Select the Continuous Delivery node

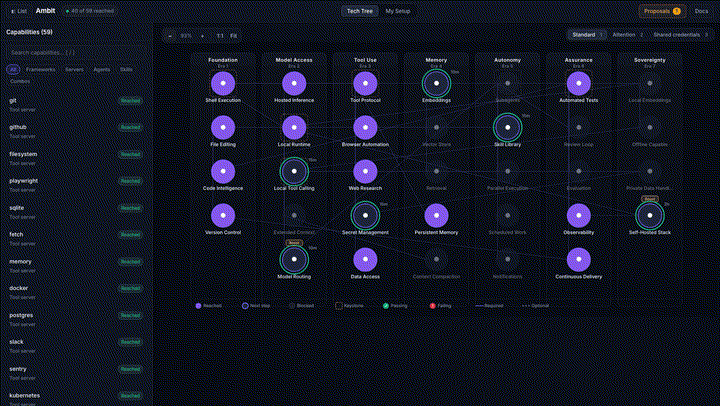[x=579, y=259]
